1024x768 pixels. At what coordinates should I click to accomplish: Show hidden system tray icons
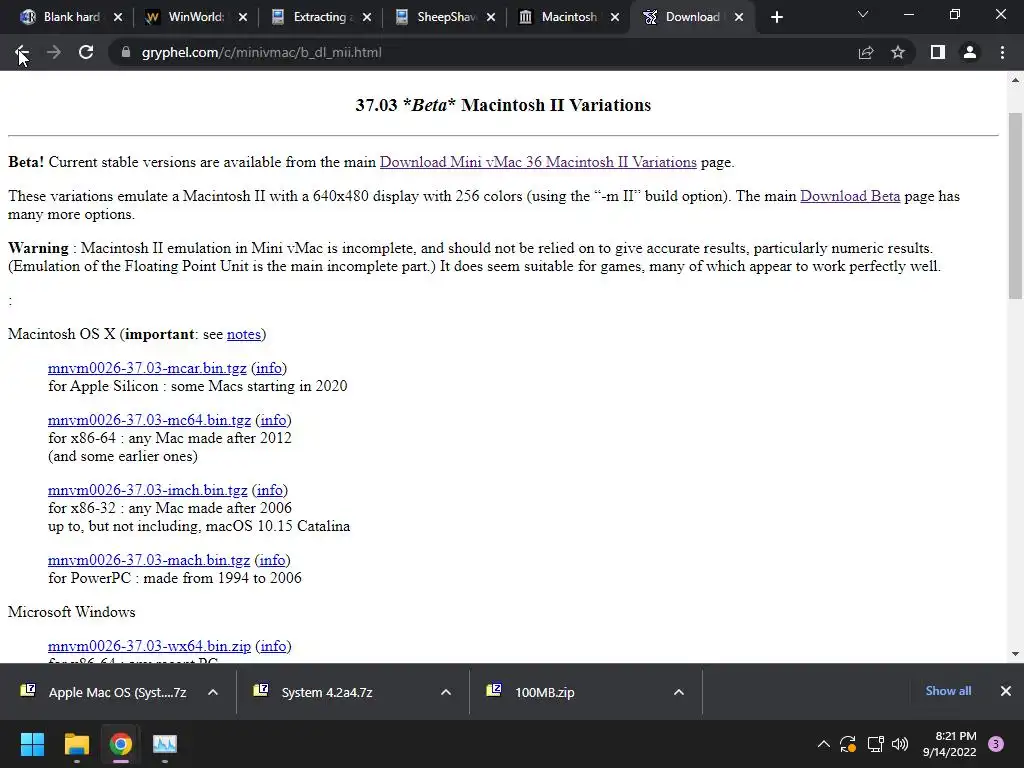pyautogui.click(x=824, y=744)
